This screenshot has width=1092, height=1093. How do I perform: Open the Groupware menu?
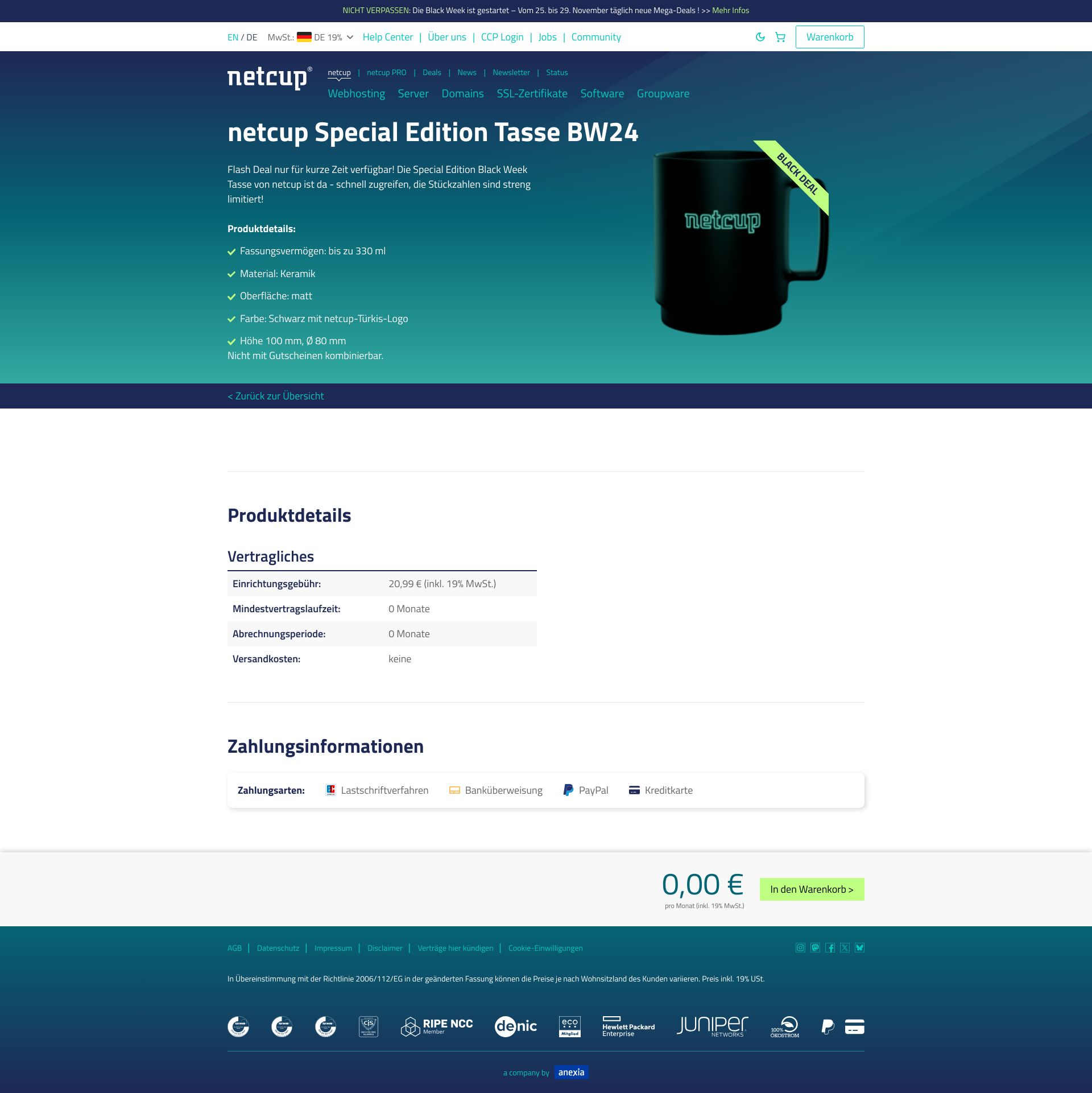coord(663,93)
